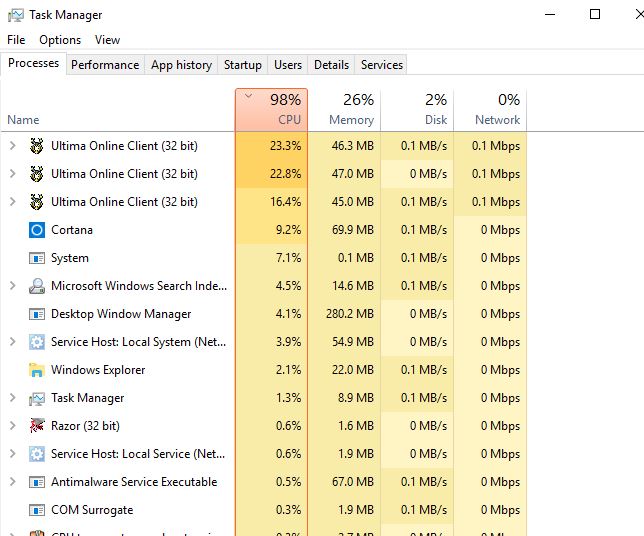This screenshot has height=536, width=644.
Task: Expand Ultima Online Client using 23.3% CPU
Action: pos(12,145)
